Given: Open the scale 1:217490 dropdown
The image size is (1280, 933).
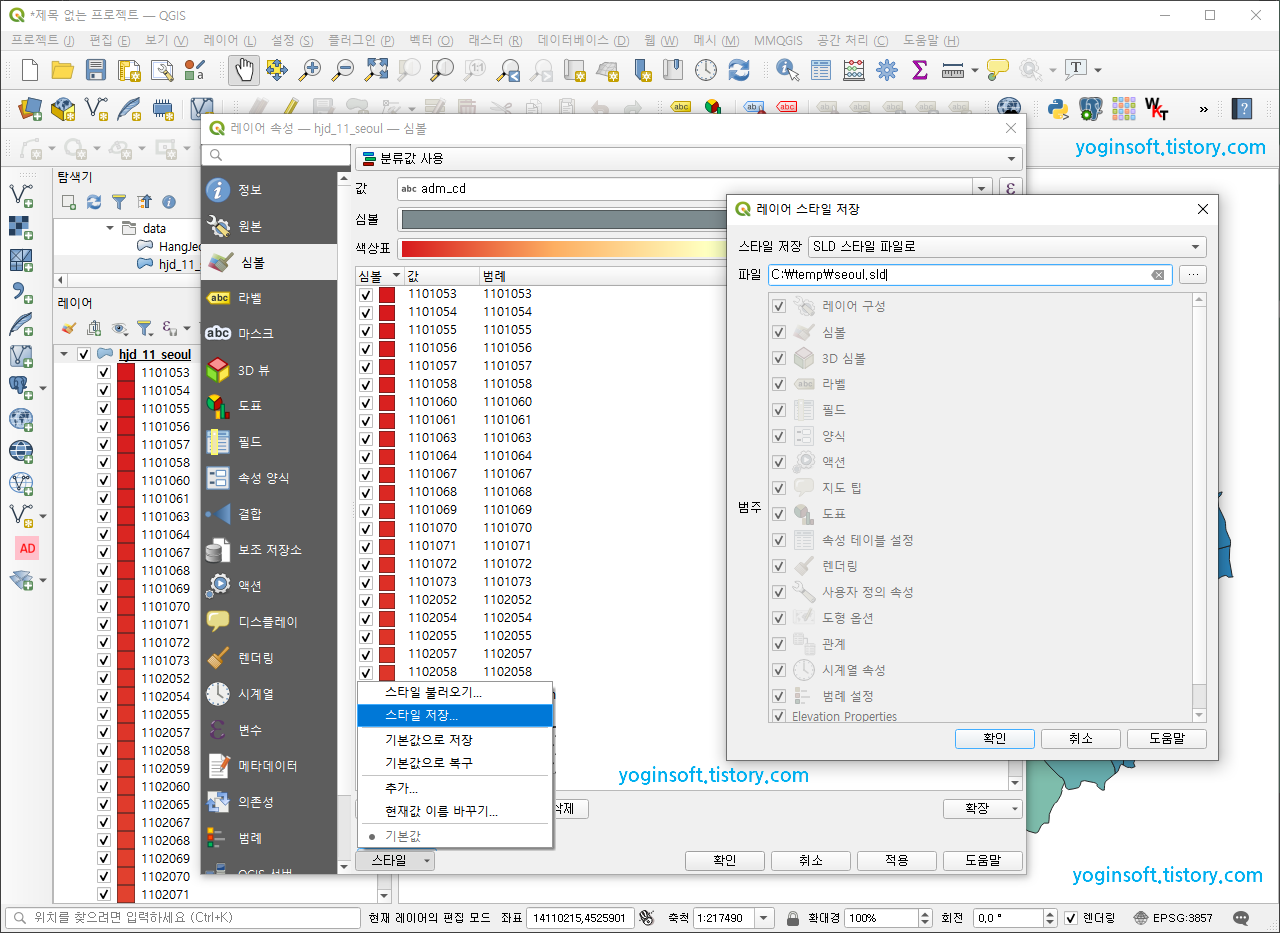Looking at the screenshot, I should click(x=764, y=918).
